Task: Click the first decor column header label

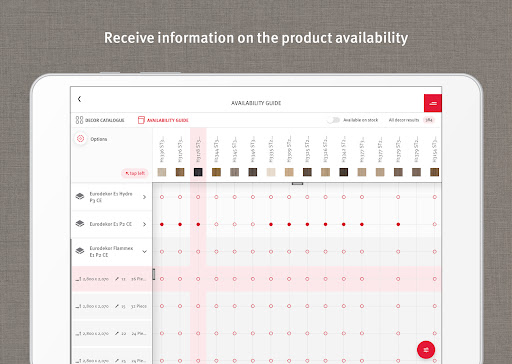Action: (162, 149)
